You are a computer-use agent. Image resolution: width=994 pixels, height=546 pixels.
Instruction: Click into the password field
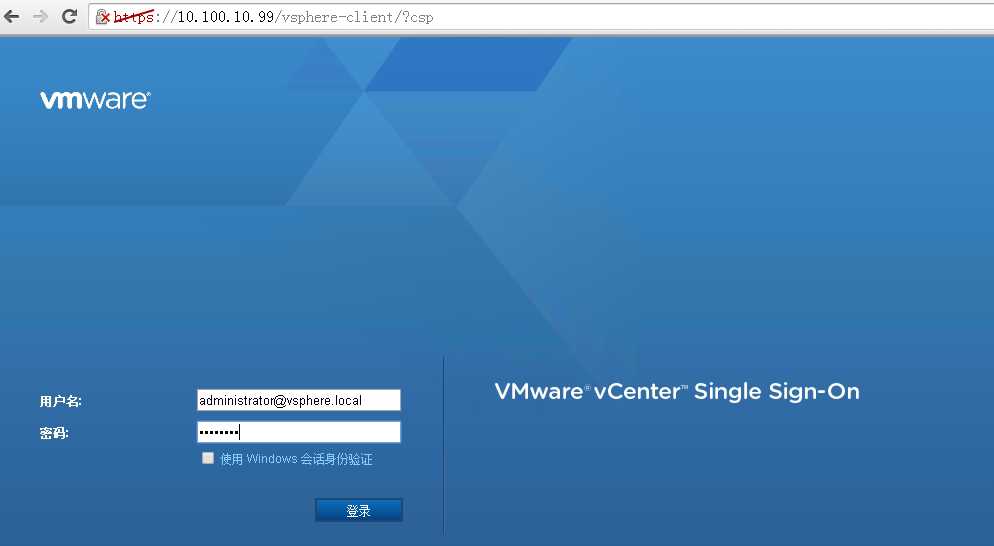point(299,432)
